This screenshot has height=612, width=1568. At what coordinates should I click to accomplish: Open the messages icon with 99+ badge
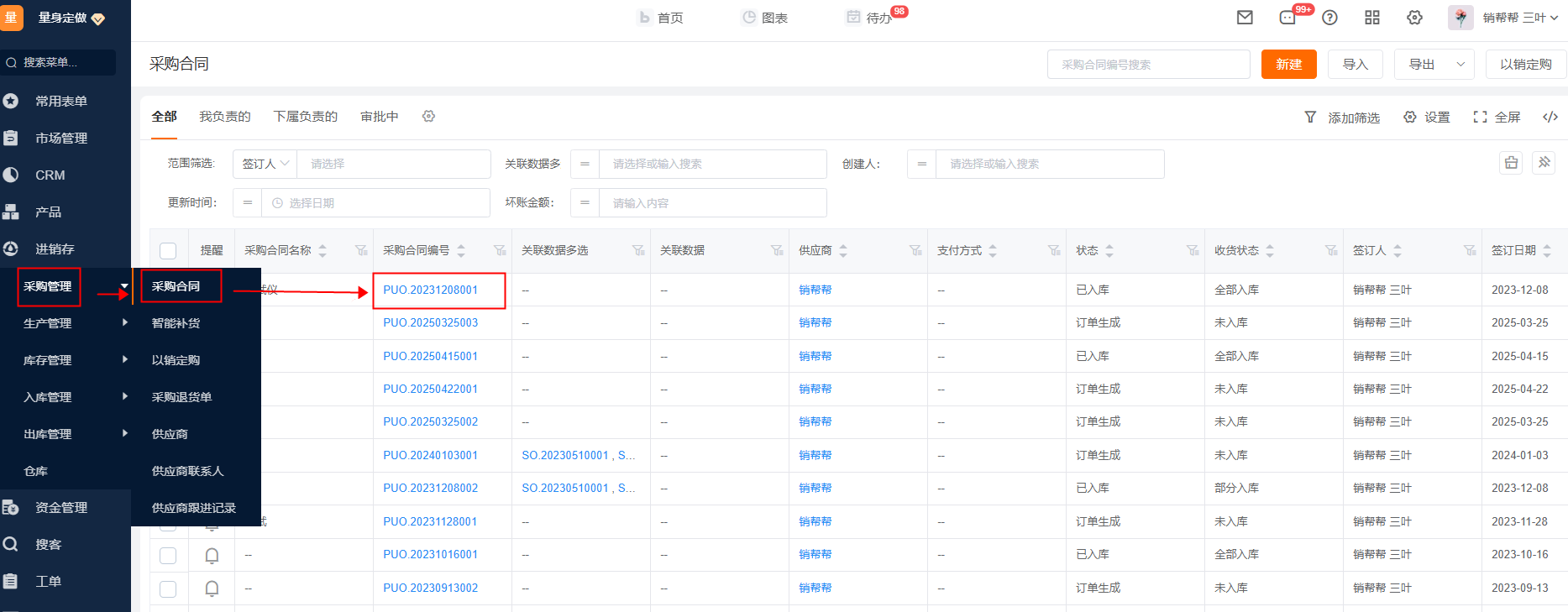[x=1287, y=18]
